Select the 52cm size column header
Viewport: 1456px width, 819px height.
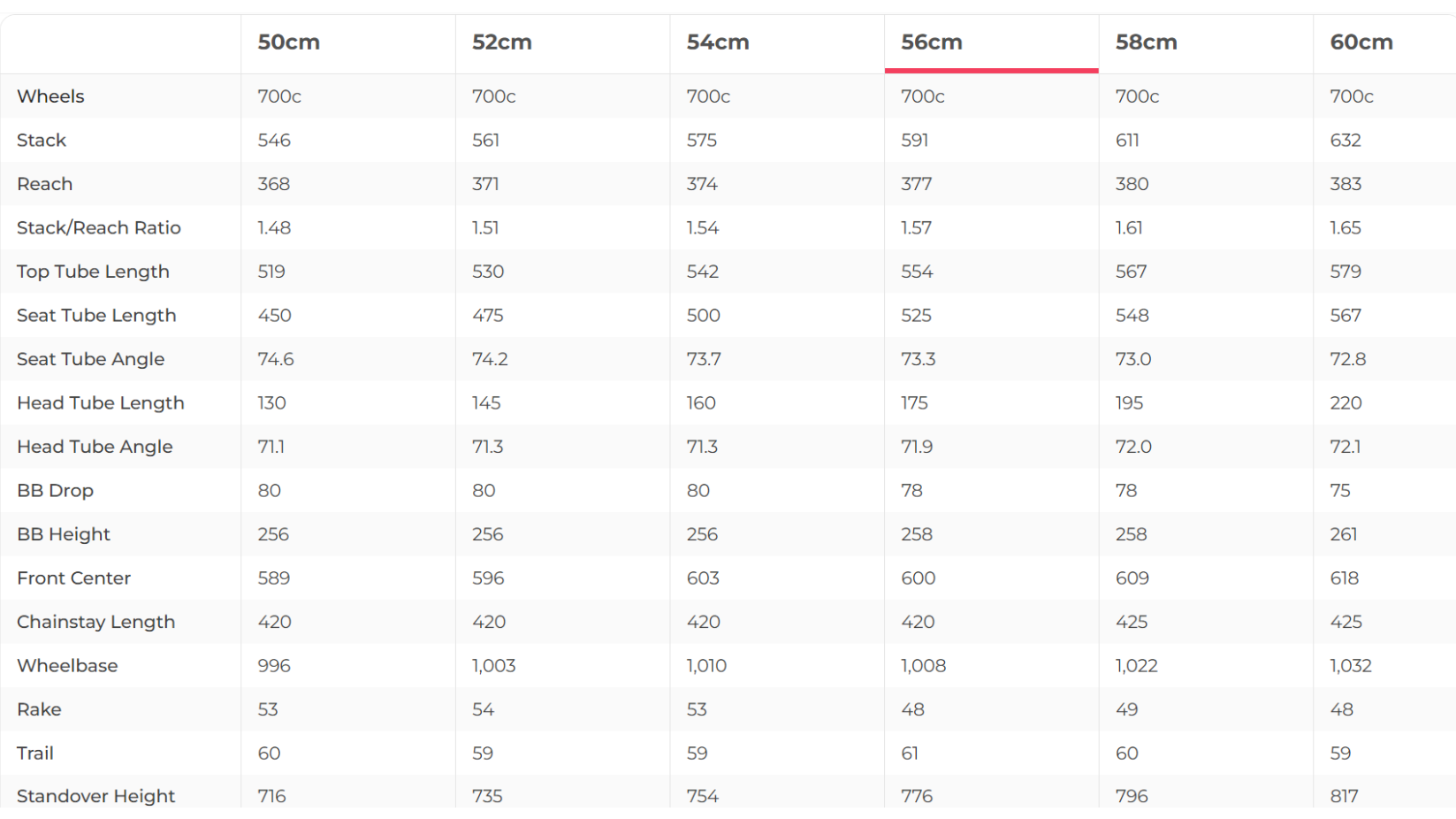pos(502,42)
